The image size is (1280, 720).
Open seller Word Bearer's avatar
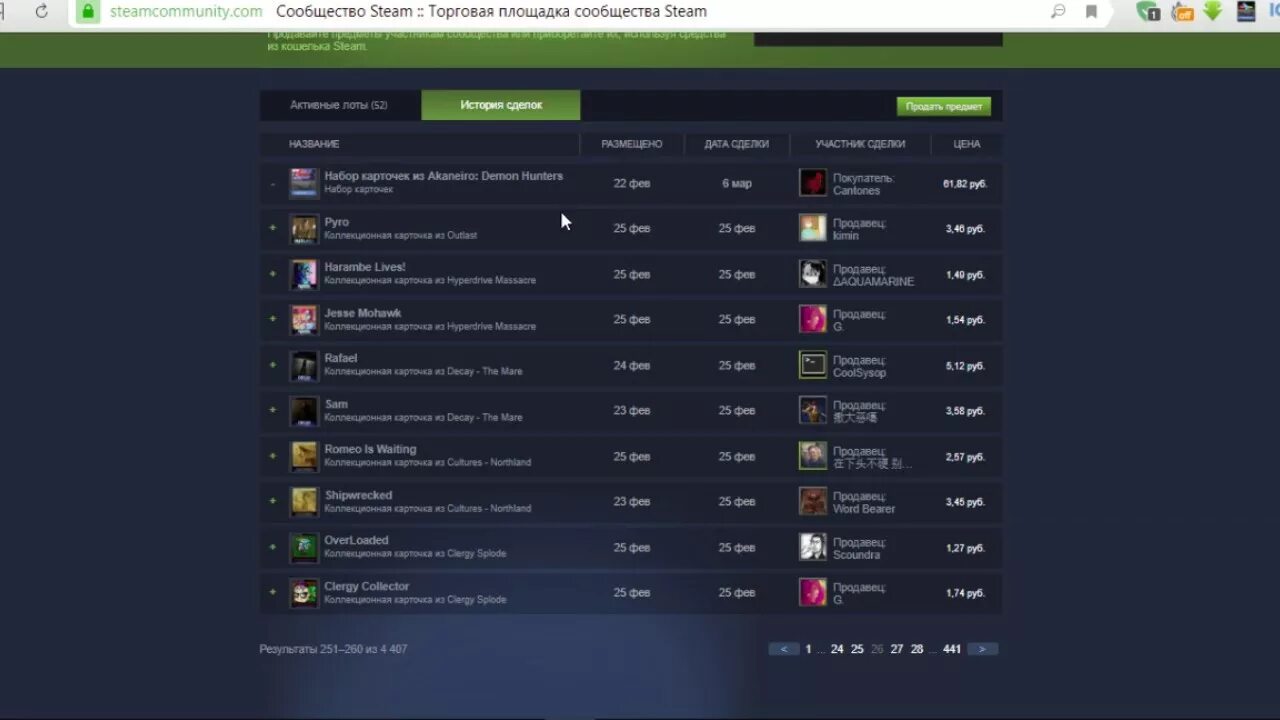point(813,501)
